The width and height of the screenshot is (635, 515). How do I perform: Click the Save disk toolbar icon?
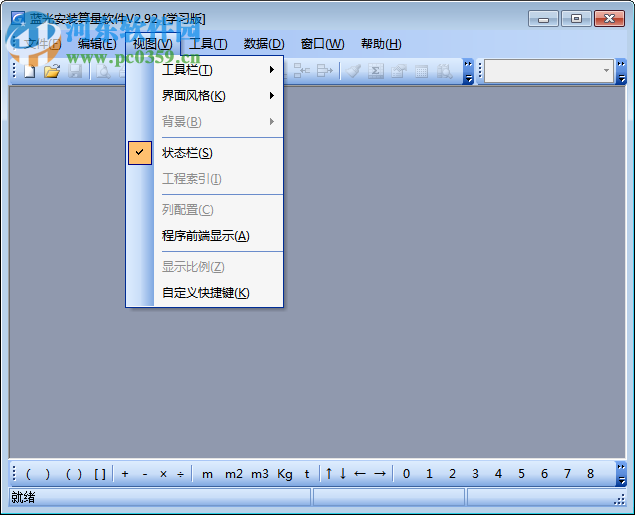pyautogui.click(x=75, y=72)
